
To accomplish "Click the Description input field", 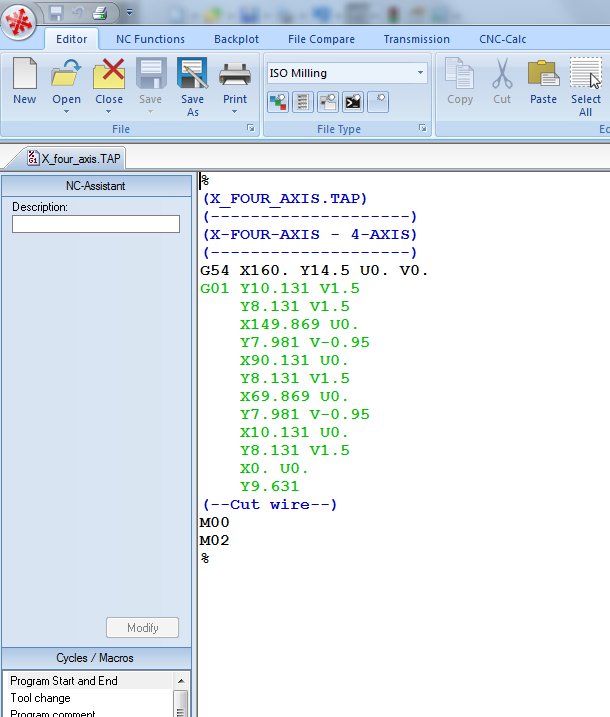I will click(x=96, y=224).
